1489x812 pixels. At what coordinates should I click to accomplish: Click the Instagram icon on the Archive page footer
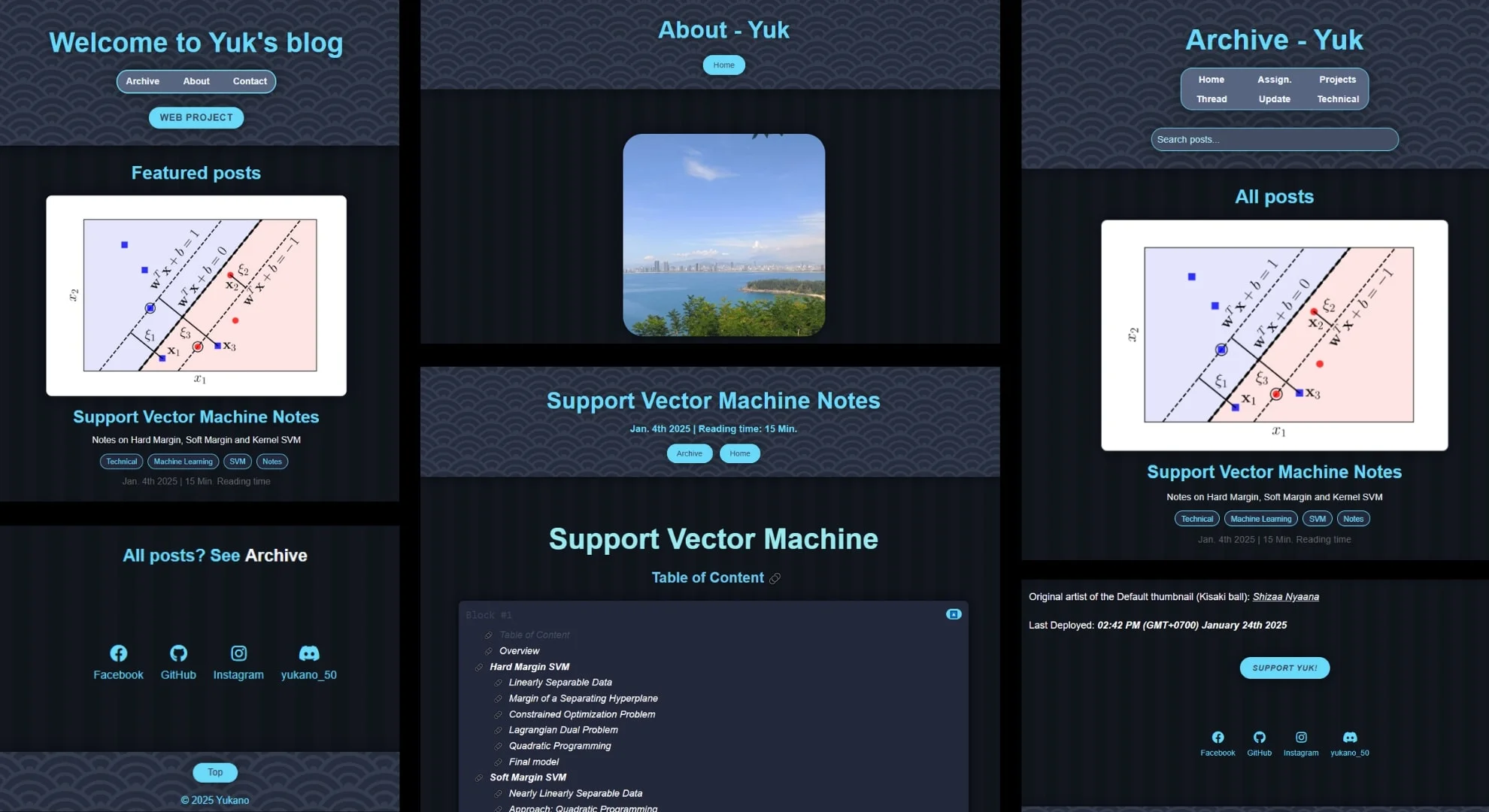[x=1300, y=737]
